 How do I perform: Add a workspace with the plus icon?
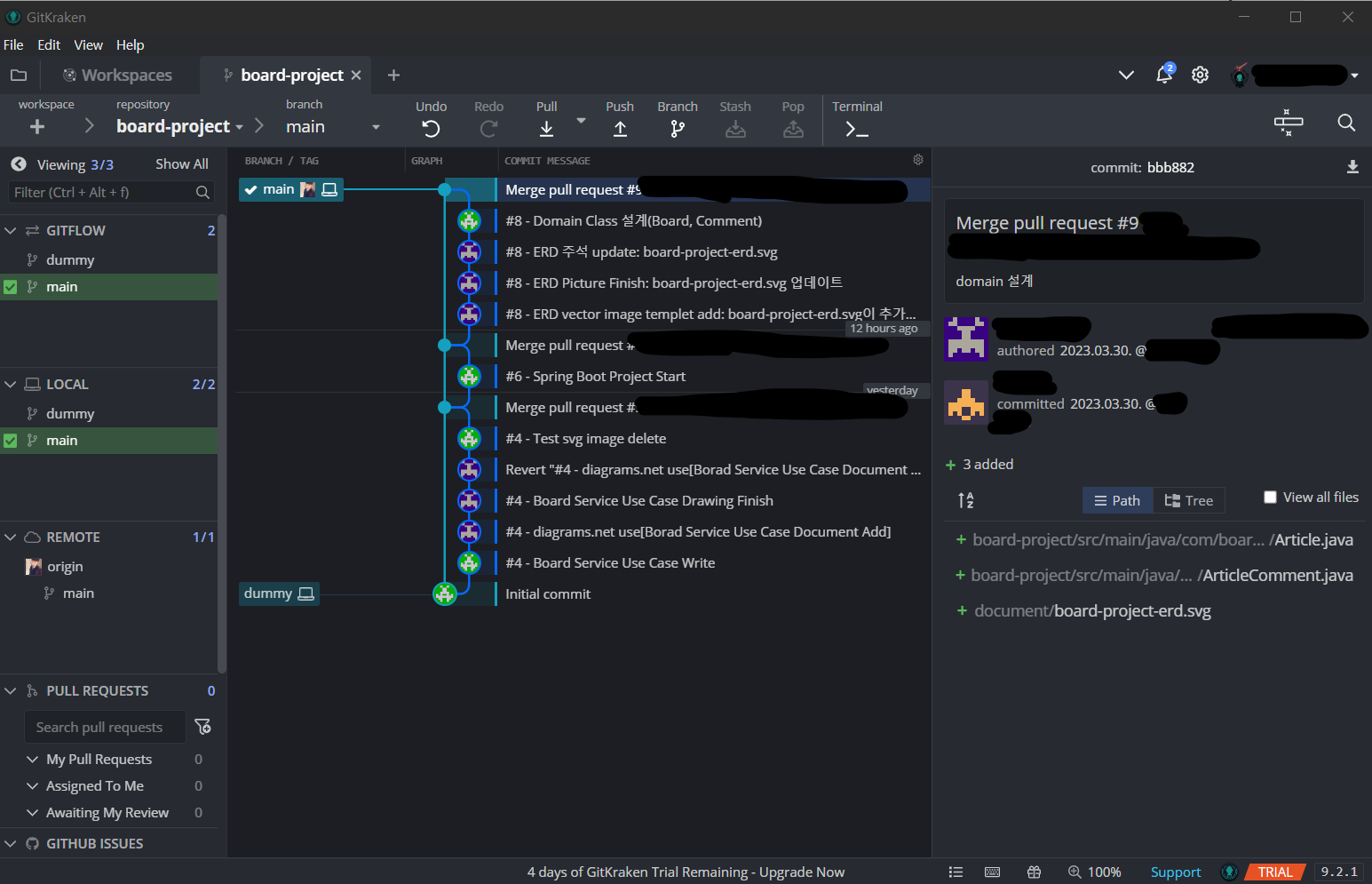pos(37,126)
